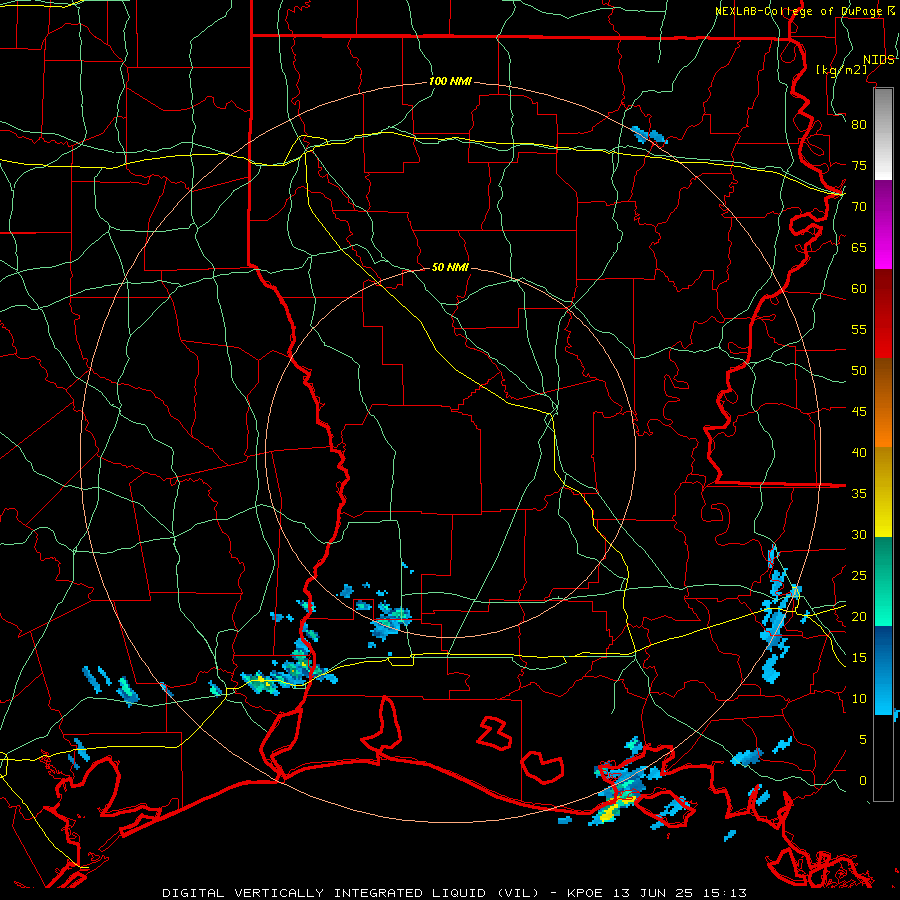Screen dimensions: 900x900
Task: Click the 35 value on the color scale
Action: point(859,494)
